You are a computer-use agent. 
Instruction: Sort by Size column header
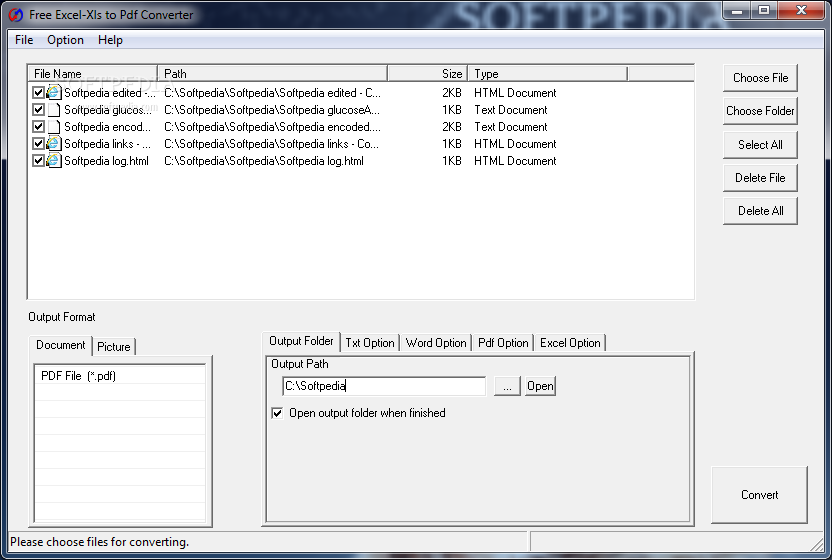pos(428,74)
